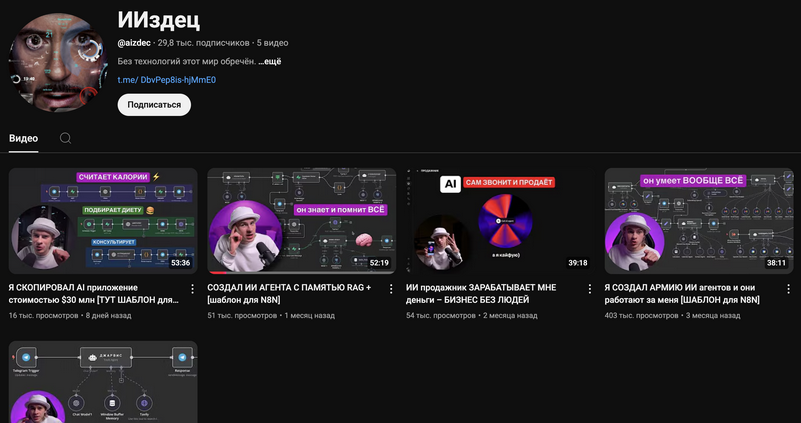This screenshot has width=801, height=423.
Task: Open the three-dot menu for the ИИ продажник video
Action: coord(590,289)
